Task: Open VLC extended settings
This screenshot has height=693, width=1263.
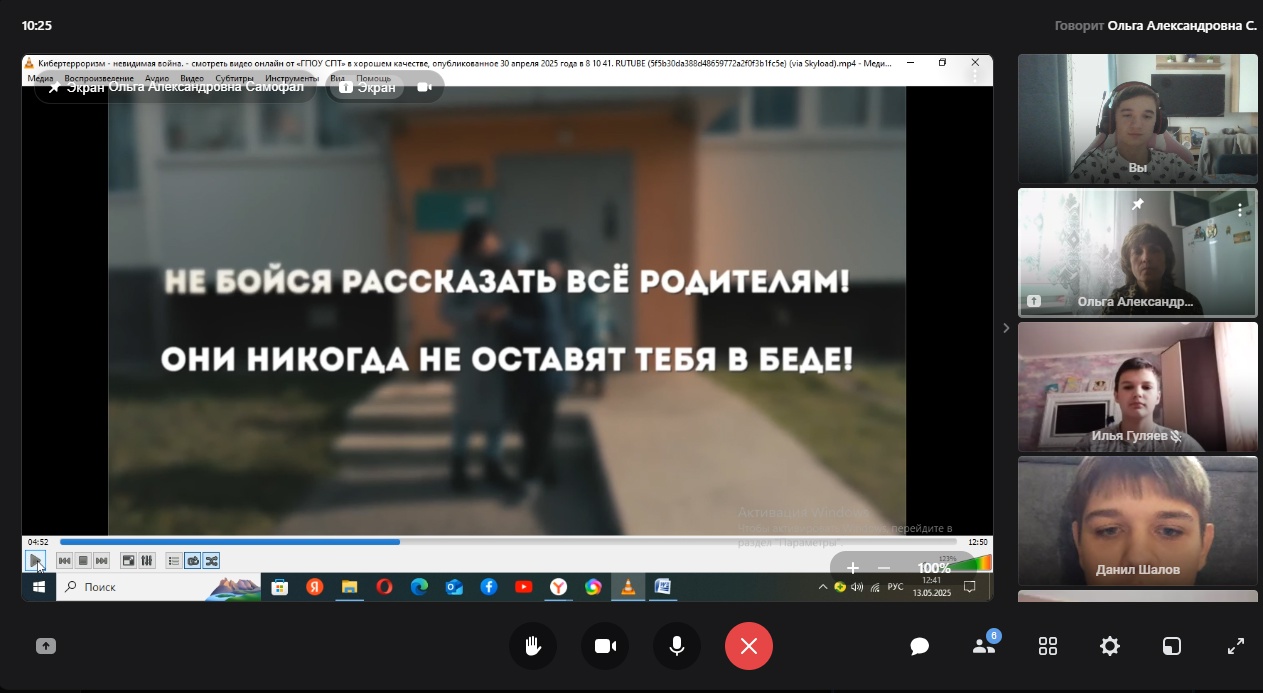Action: pos(146,561)
